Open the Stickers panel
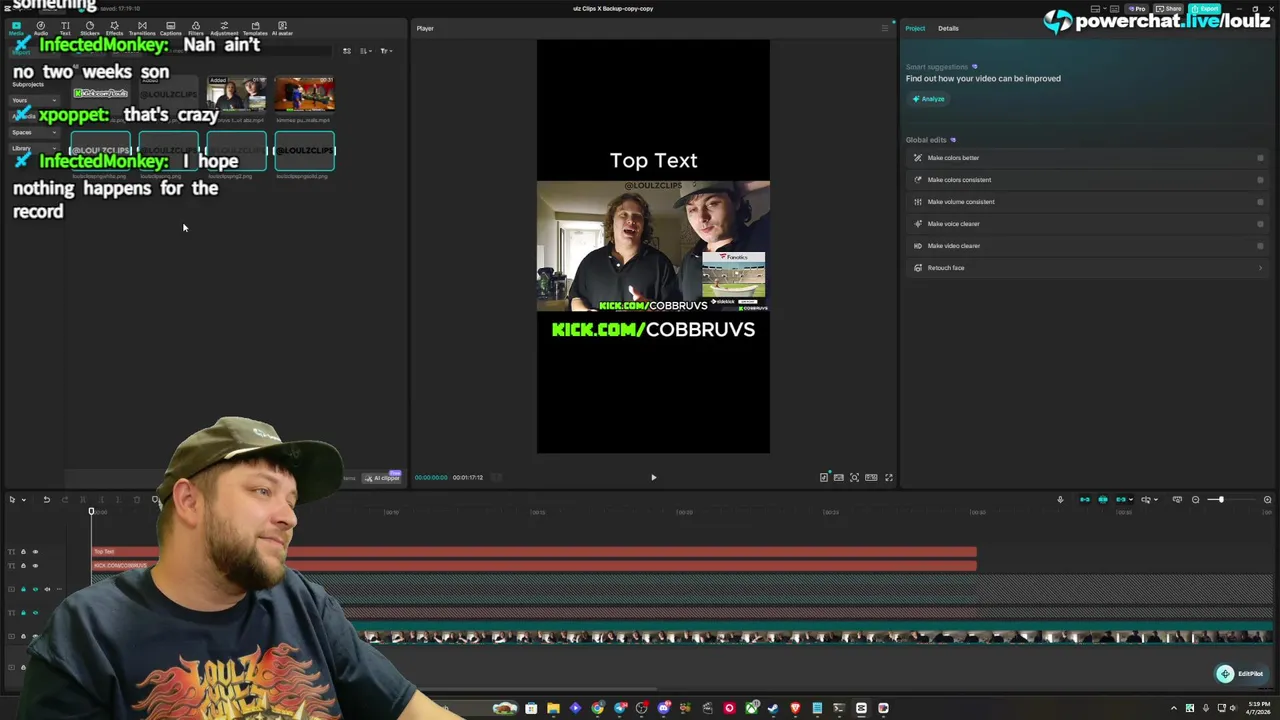The height and width of the screenshot is (720, 1280). click(x=90, y=28)
